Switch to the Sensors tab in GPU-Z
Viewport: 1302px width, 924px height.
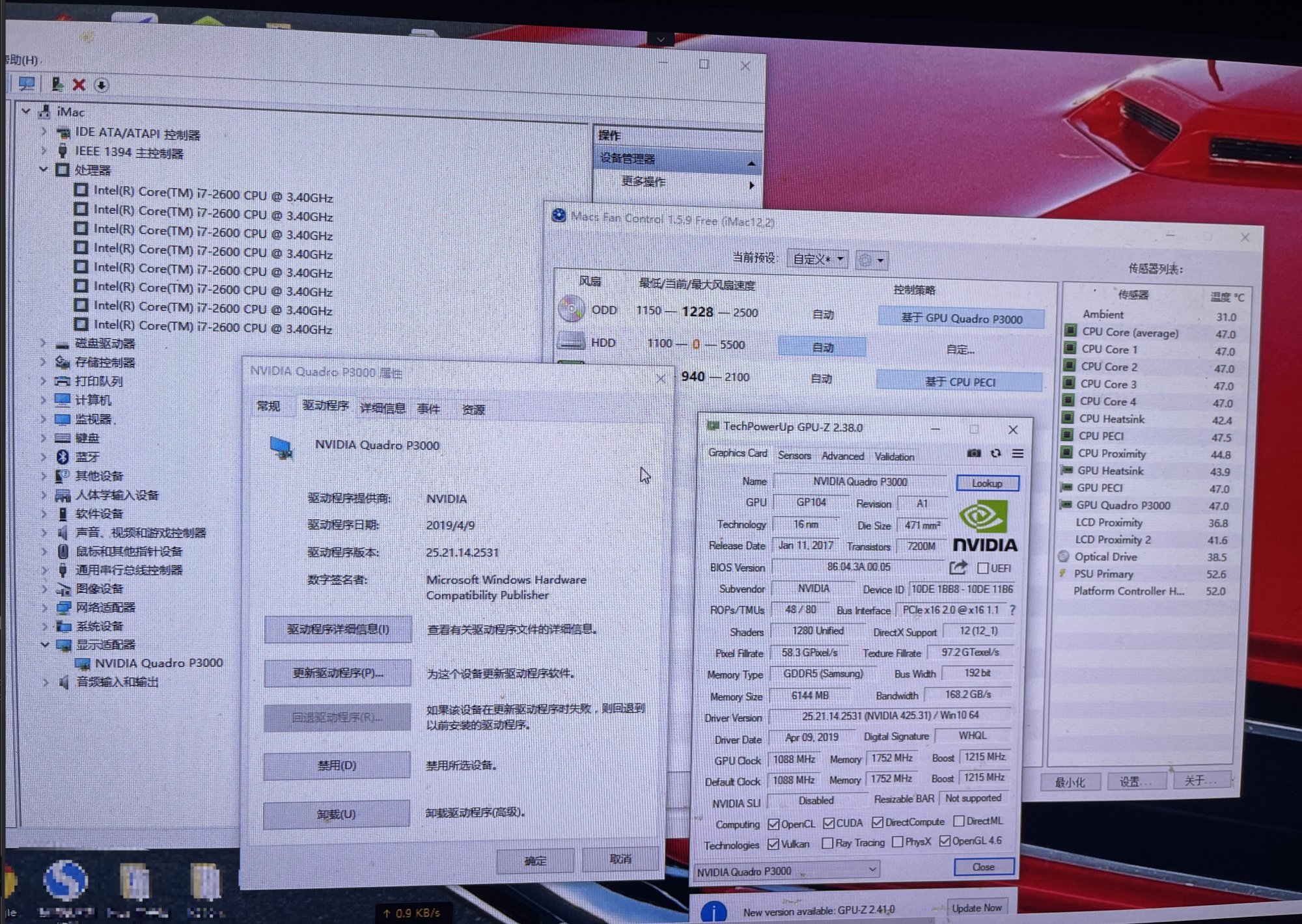coord(794,455)
